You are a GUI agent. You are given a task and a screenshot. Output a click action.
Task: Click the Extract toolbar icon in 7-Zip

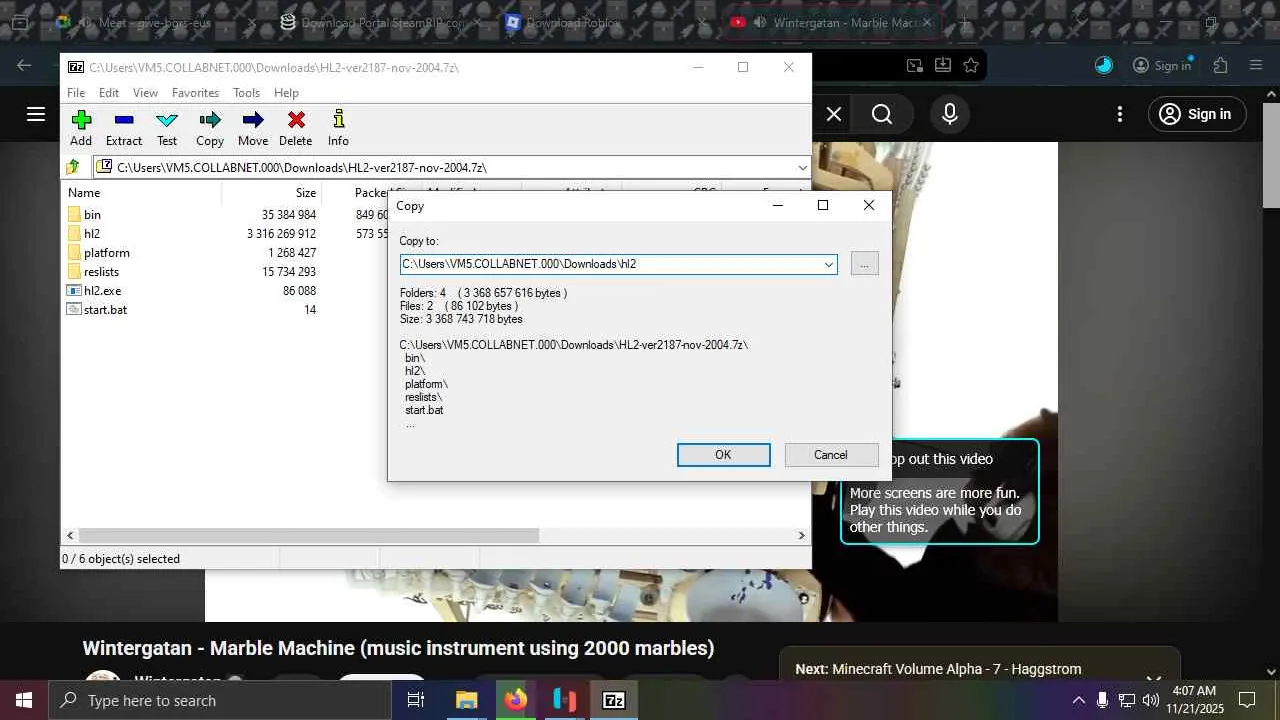point(124,120)
